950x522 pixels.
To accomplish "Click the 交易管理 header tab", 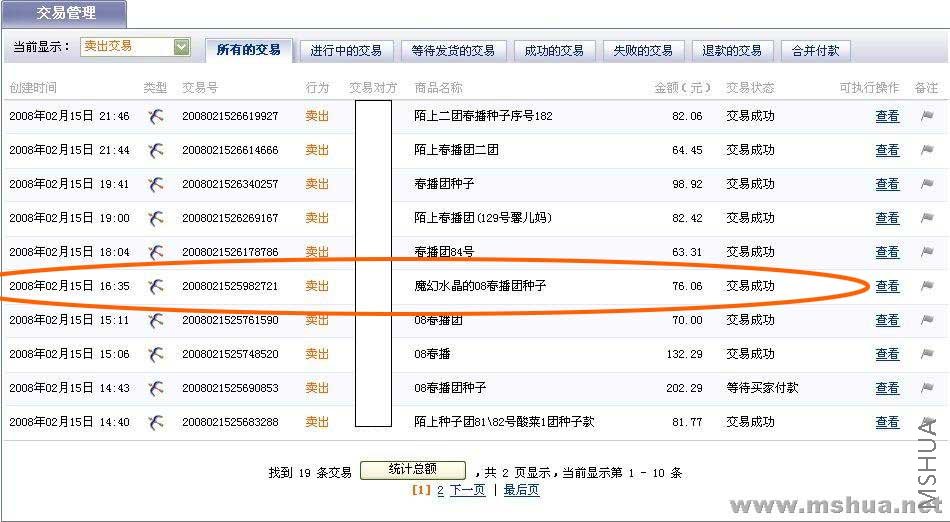I will click(x=66, y=14).
